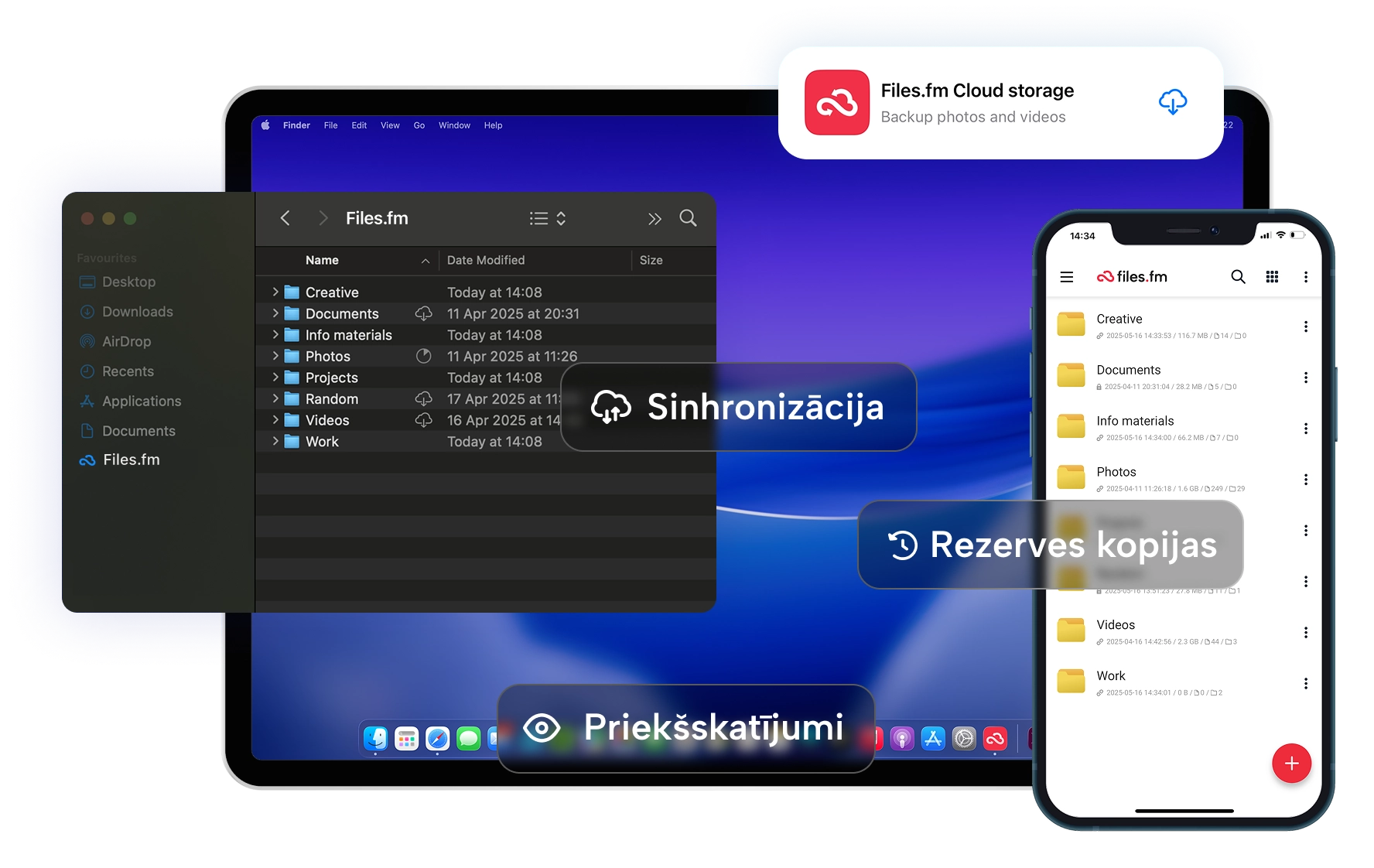Click cloud download icon beside Videos row

(x=424, y=420)
